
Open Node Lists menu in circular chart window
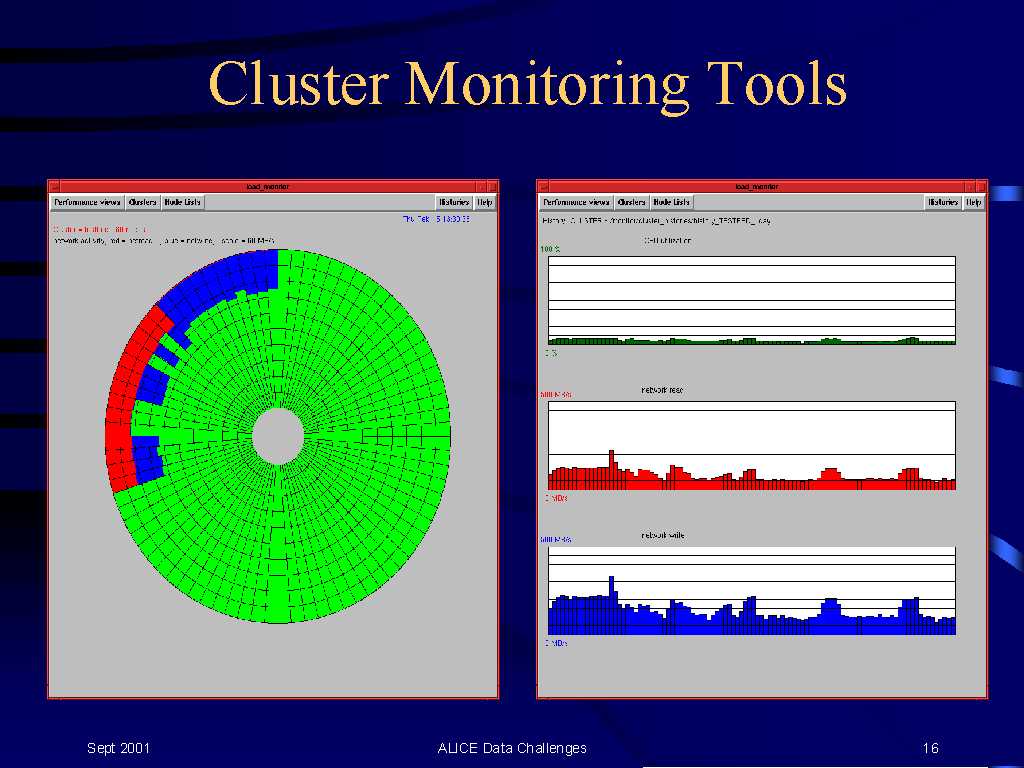coord(182,202)
